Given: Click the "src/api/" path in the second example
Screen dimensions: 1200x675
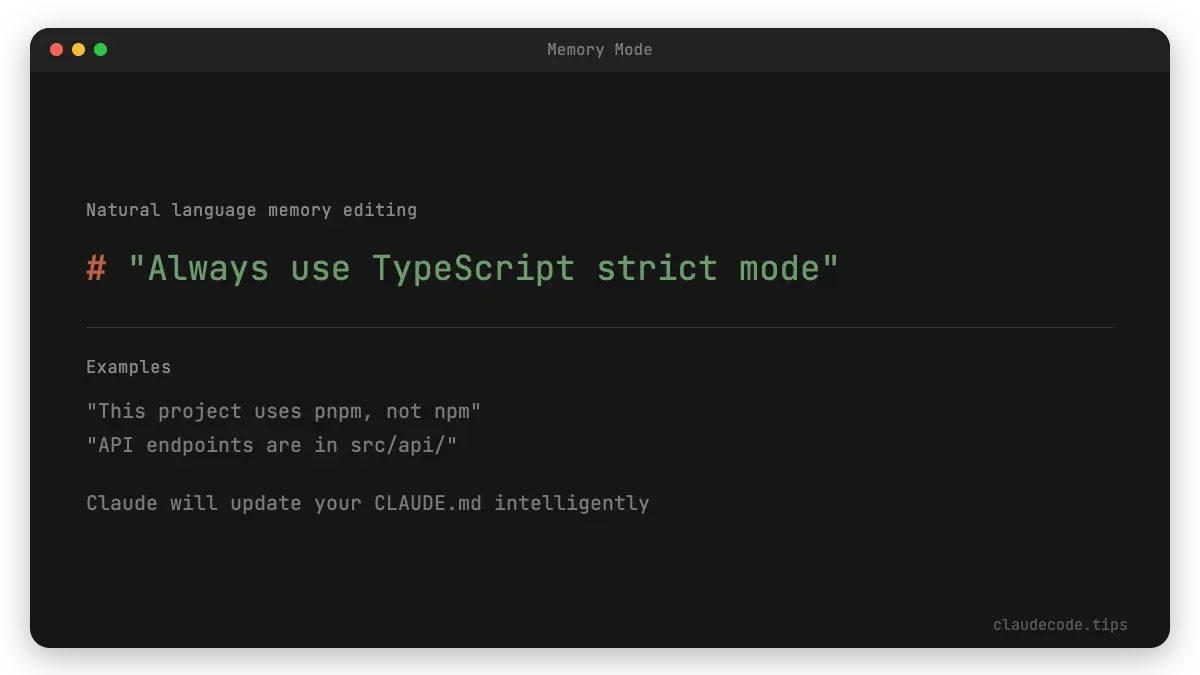Looking at the screenshot, I should pyautogui.click(x=403, y=445).
